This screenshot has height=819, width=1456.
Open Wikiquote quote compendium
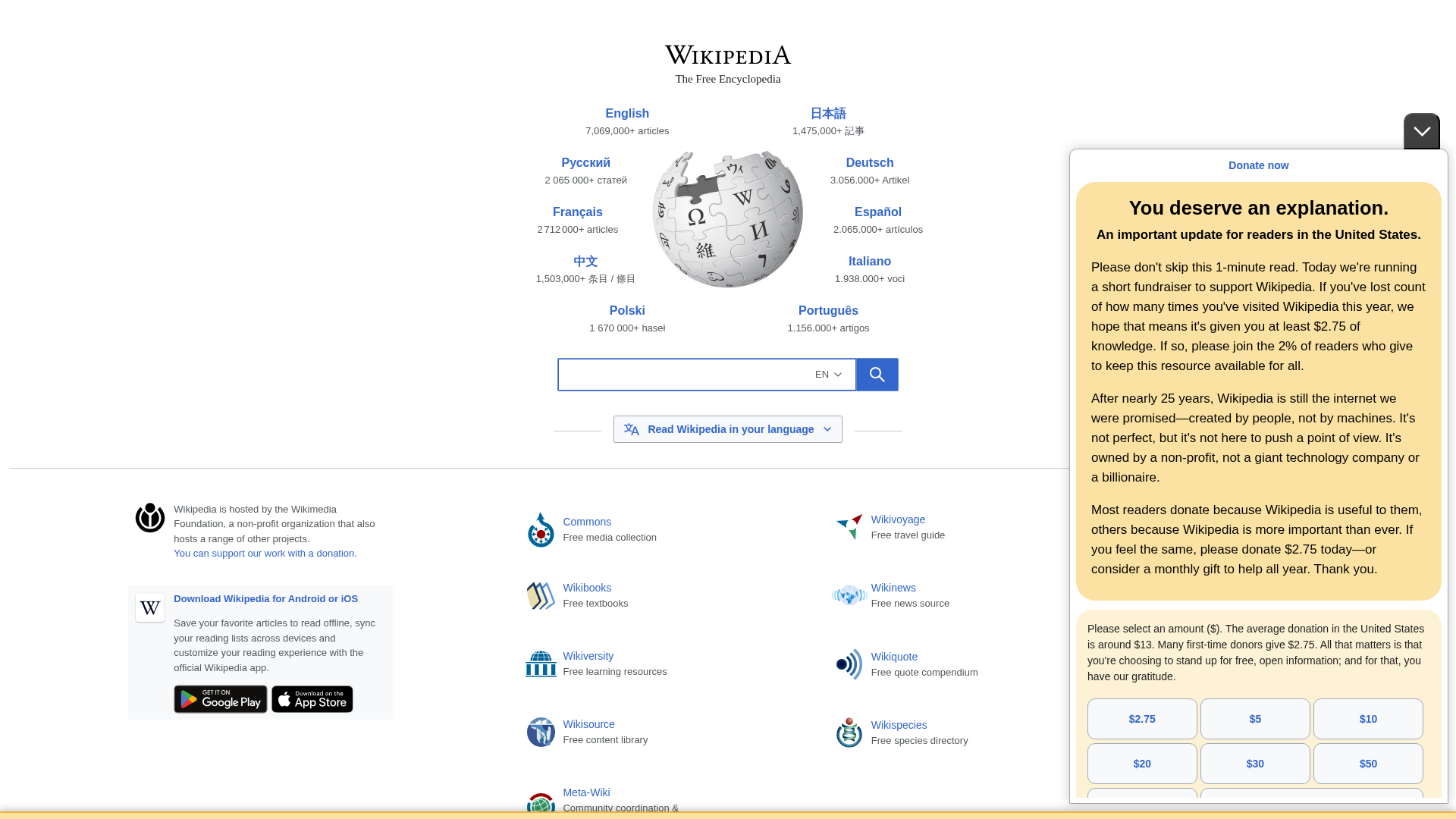(x=894, y=656)
